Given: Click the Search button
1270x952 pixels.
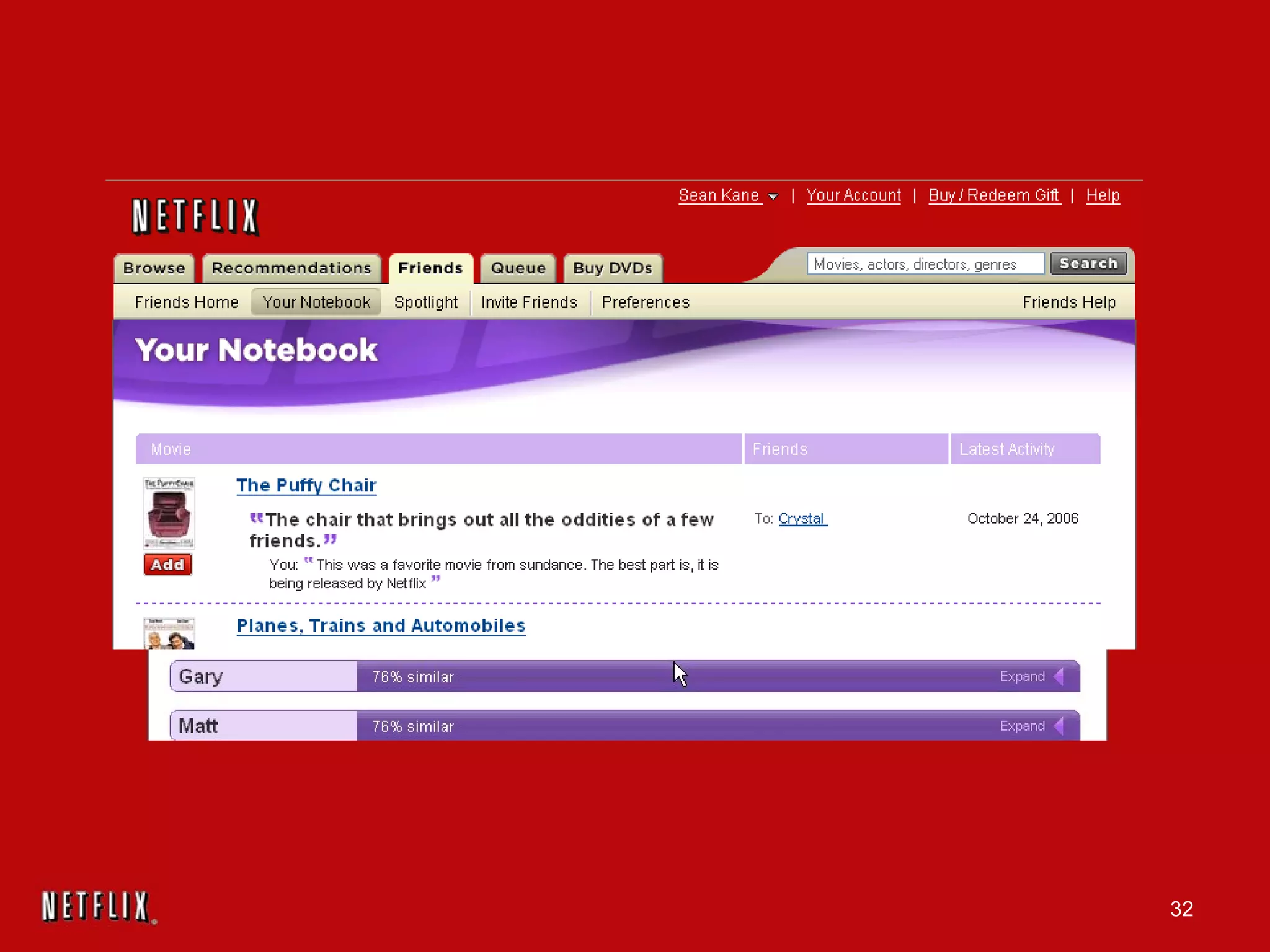Looking at the screenshot, I should (x=1088, y=263).
